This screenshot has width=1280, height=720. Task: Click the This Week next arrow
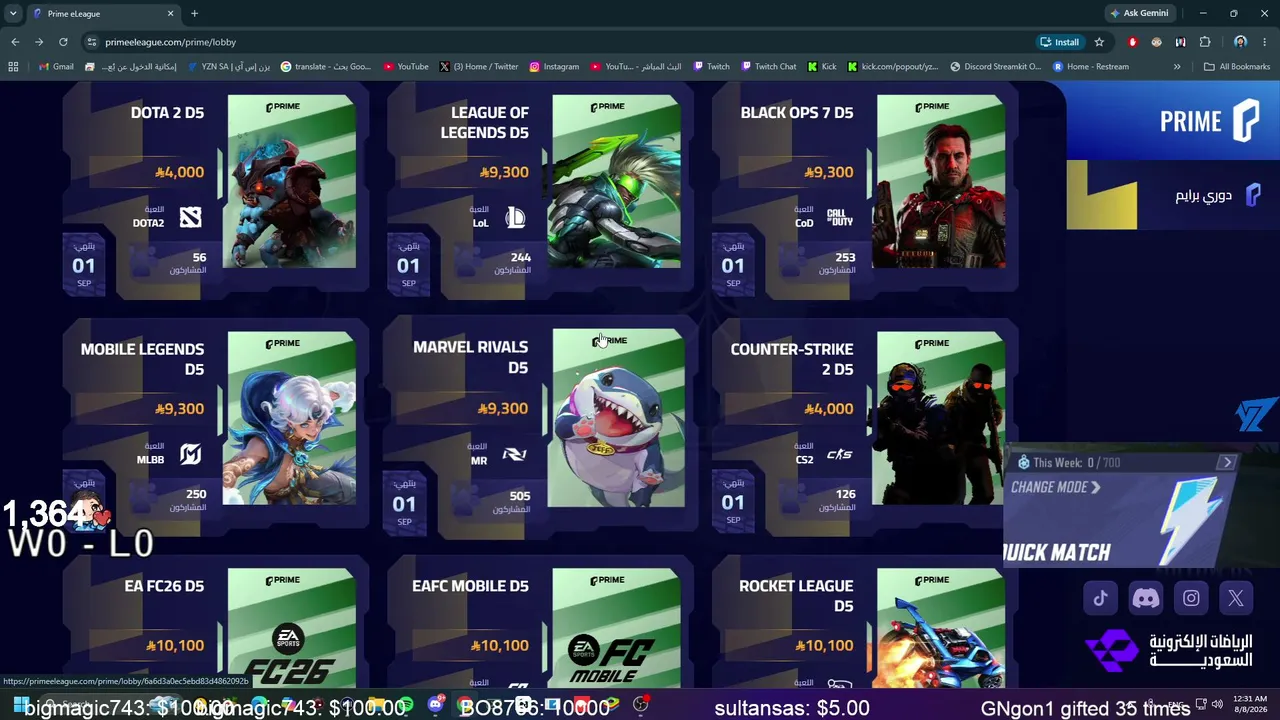1227,462
